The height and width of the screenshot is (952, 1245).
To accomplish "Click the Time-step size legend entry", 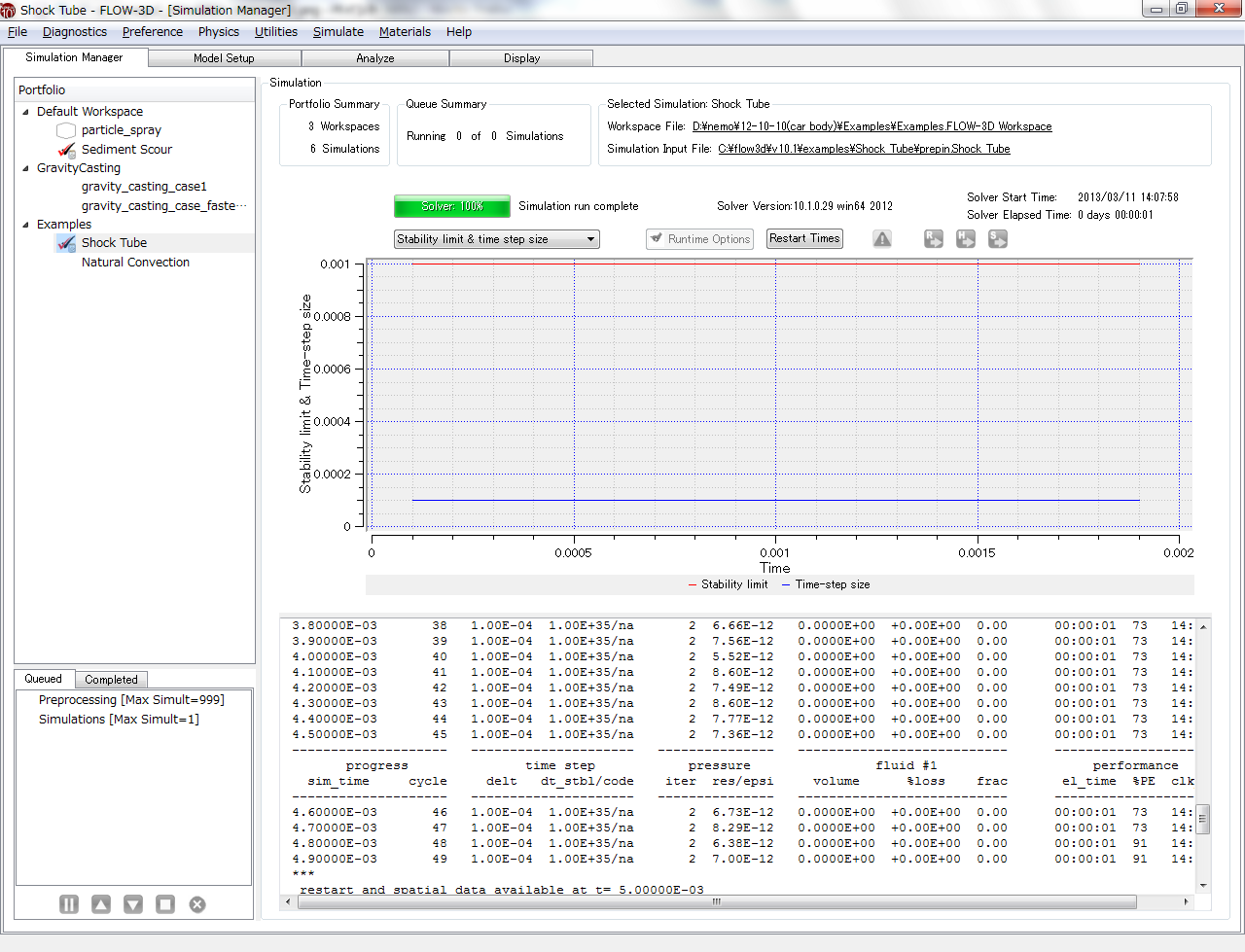I will click(826, 584).
